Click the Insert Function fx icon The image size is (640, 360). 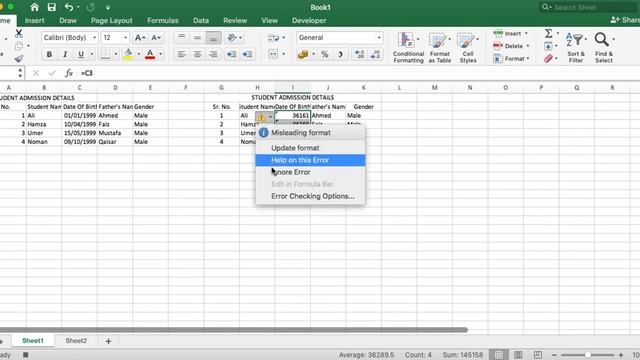pos(69,73)
